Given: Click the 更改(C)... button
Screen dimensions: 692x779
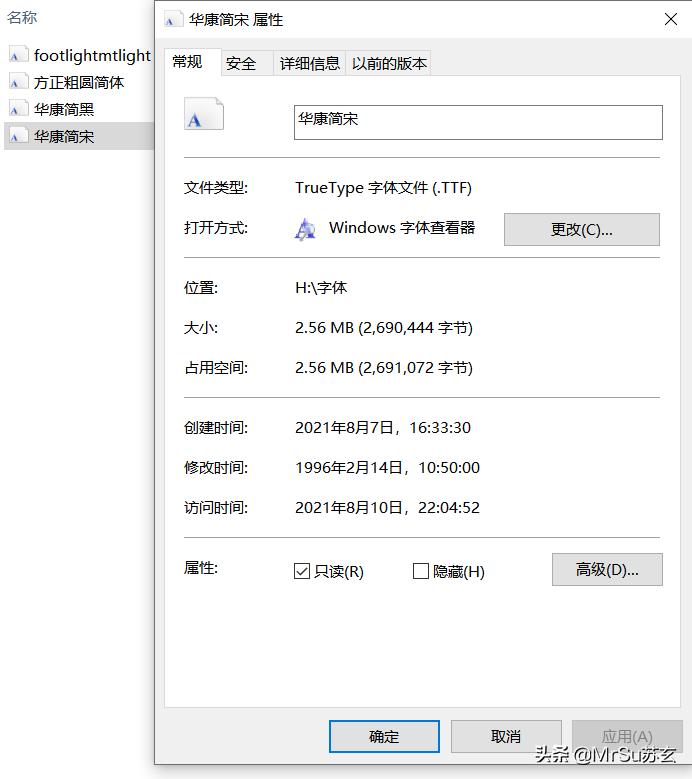Looking at the screenshot, I should 582,230.
